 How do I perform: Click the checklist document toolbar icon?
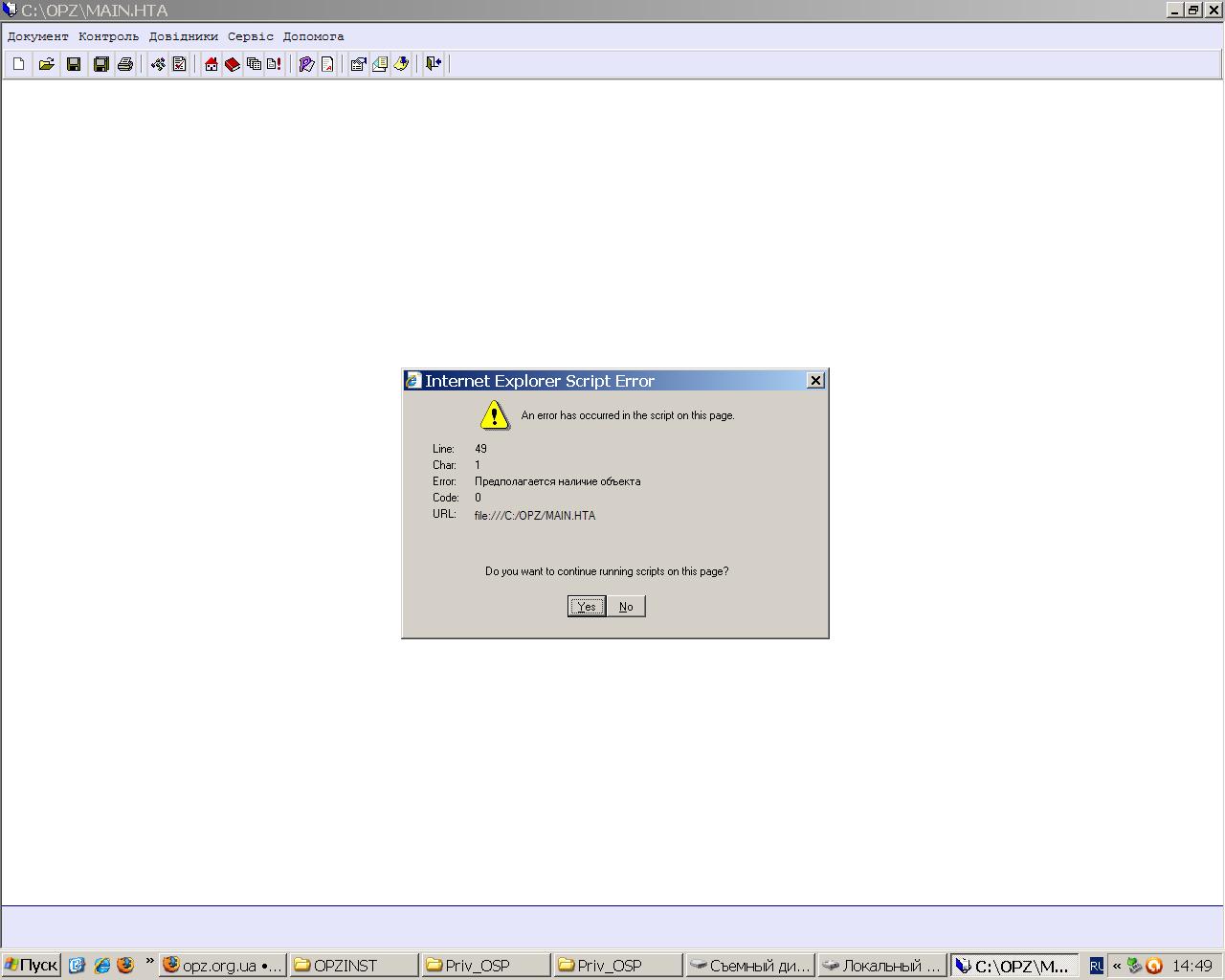pos(179,64)
